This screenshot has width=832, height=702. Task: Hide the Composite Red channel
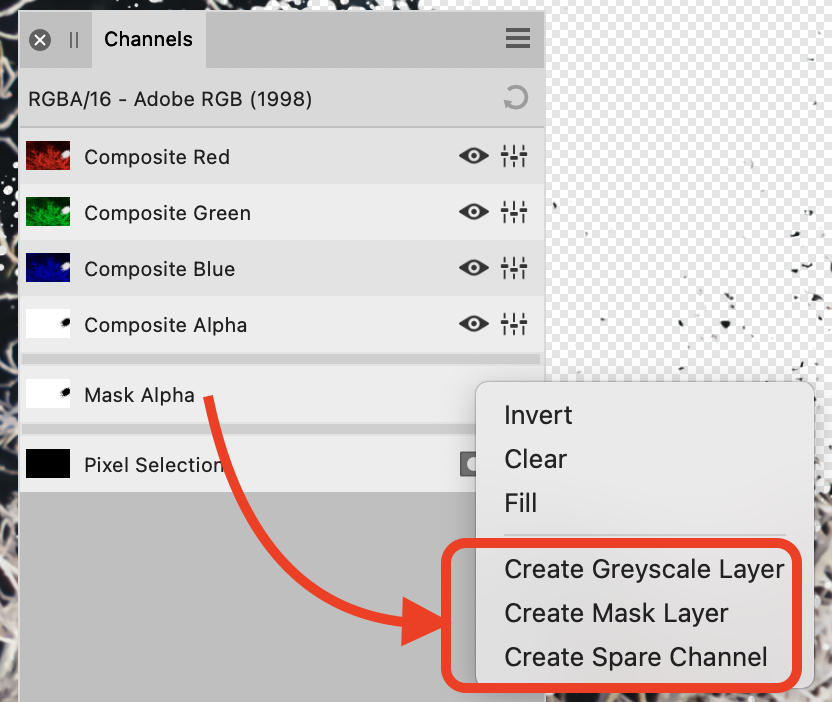473,156
